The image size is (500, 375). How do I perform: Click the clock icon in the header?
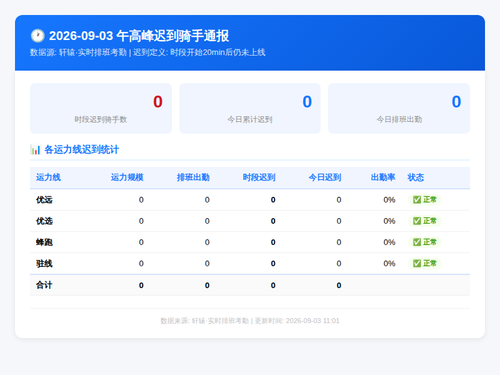[x=38, y=36]
